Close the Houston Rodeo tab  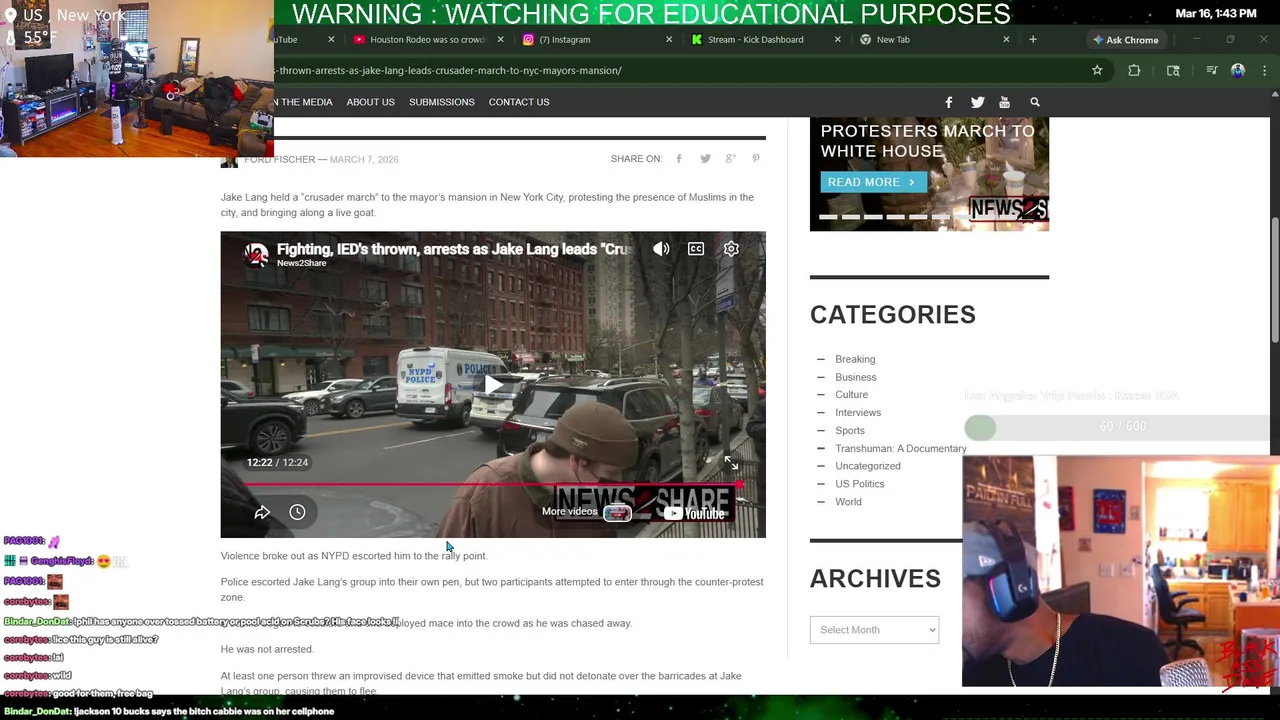point(500,40)
